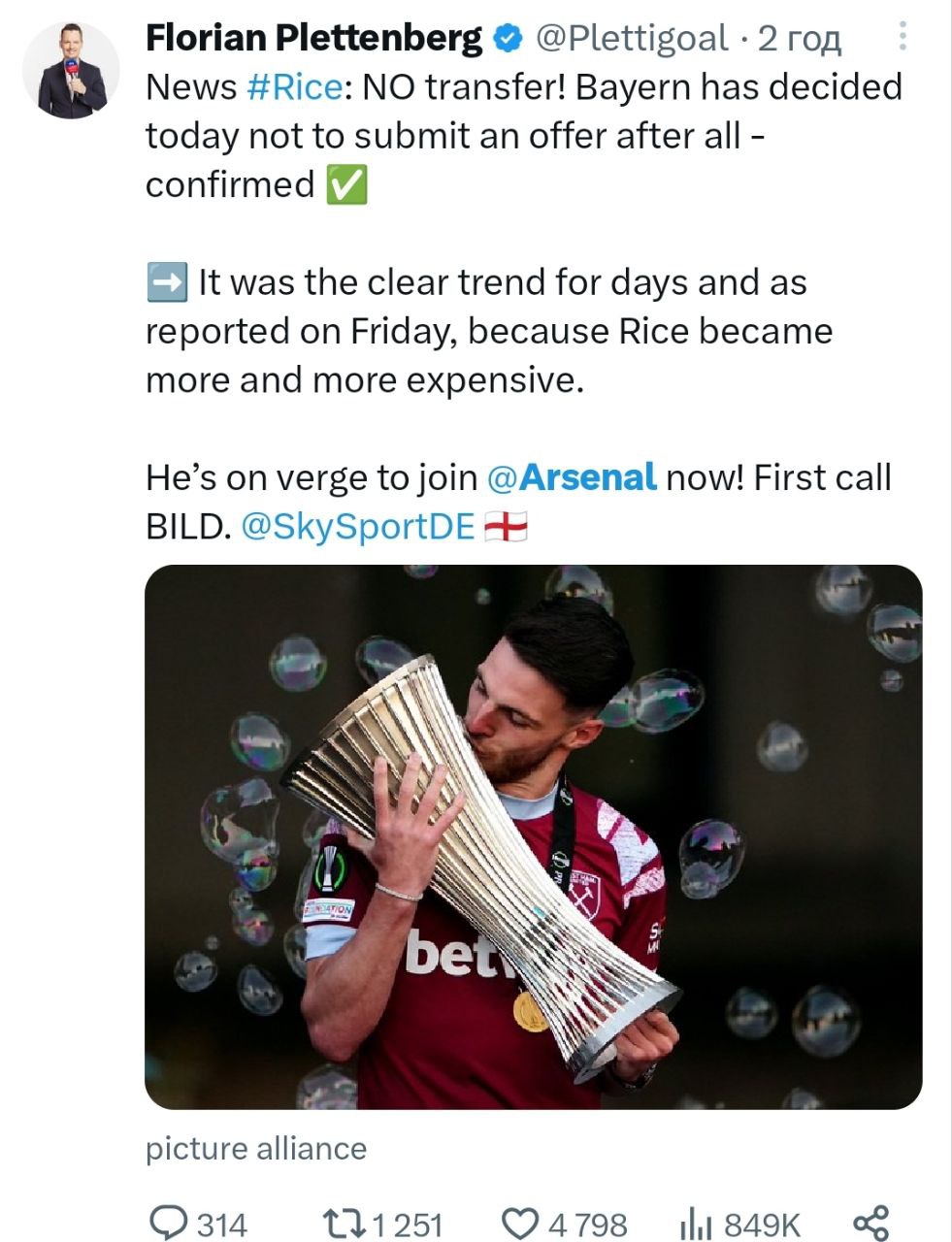Image resolution: width=952 pixels, height=1242 pixels.
Task: Click the tweet timestamp "2 год"
Action: (x=799, y=39)
